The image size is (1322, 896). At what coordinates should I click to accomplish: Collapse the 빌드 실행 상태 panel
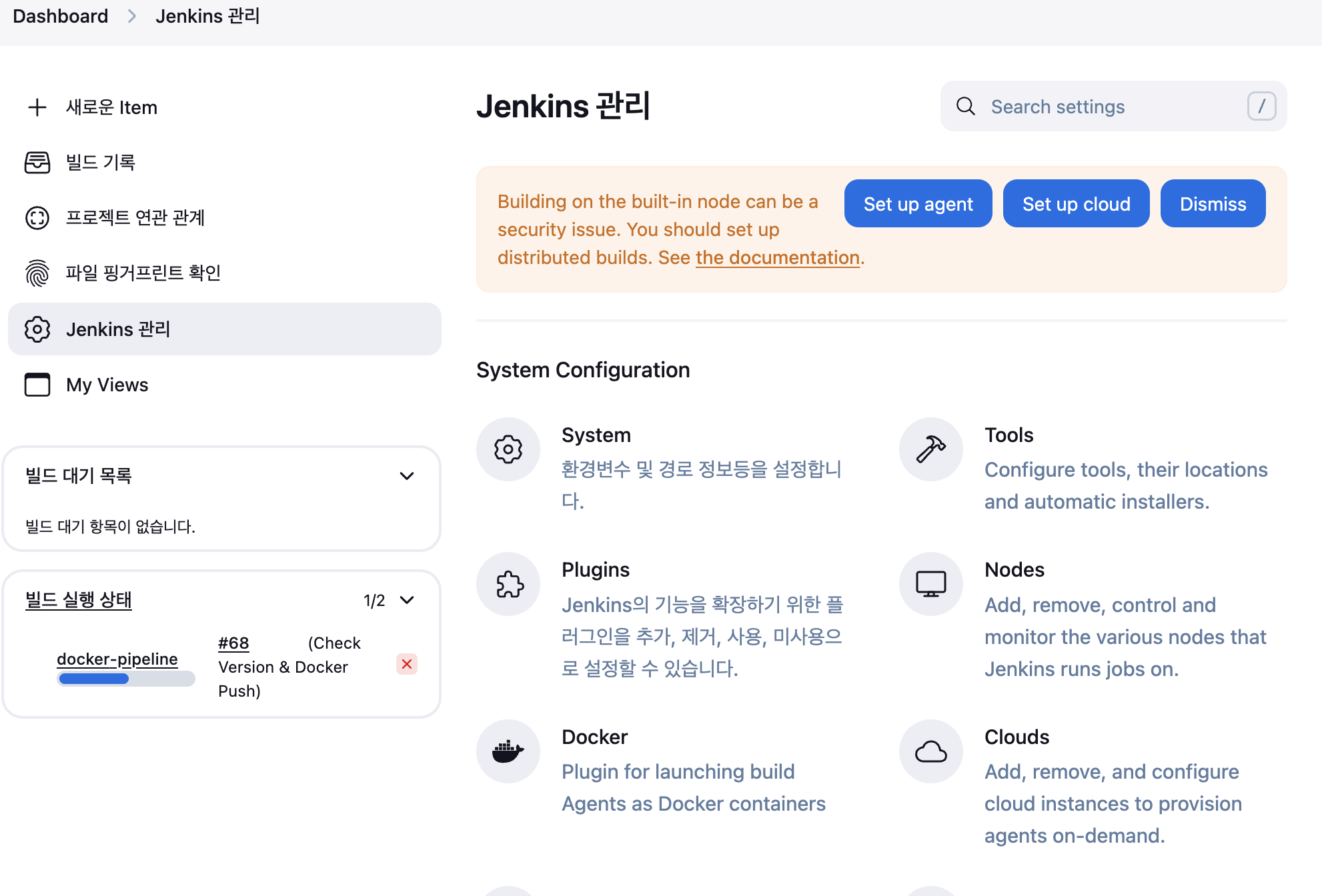[406, 600]
